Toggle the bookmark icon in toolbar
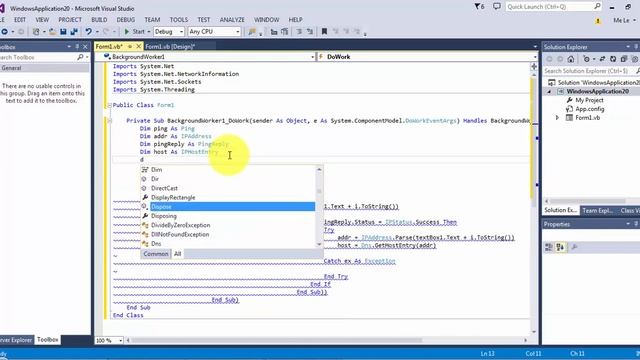This screenshot has height=360, width=640. (x=324, y=31)
